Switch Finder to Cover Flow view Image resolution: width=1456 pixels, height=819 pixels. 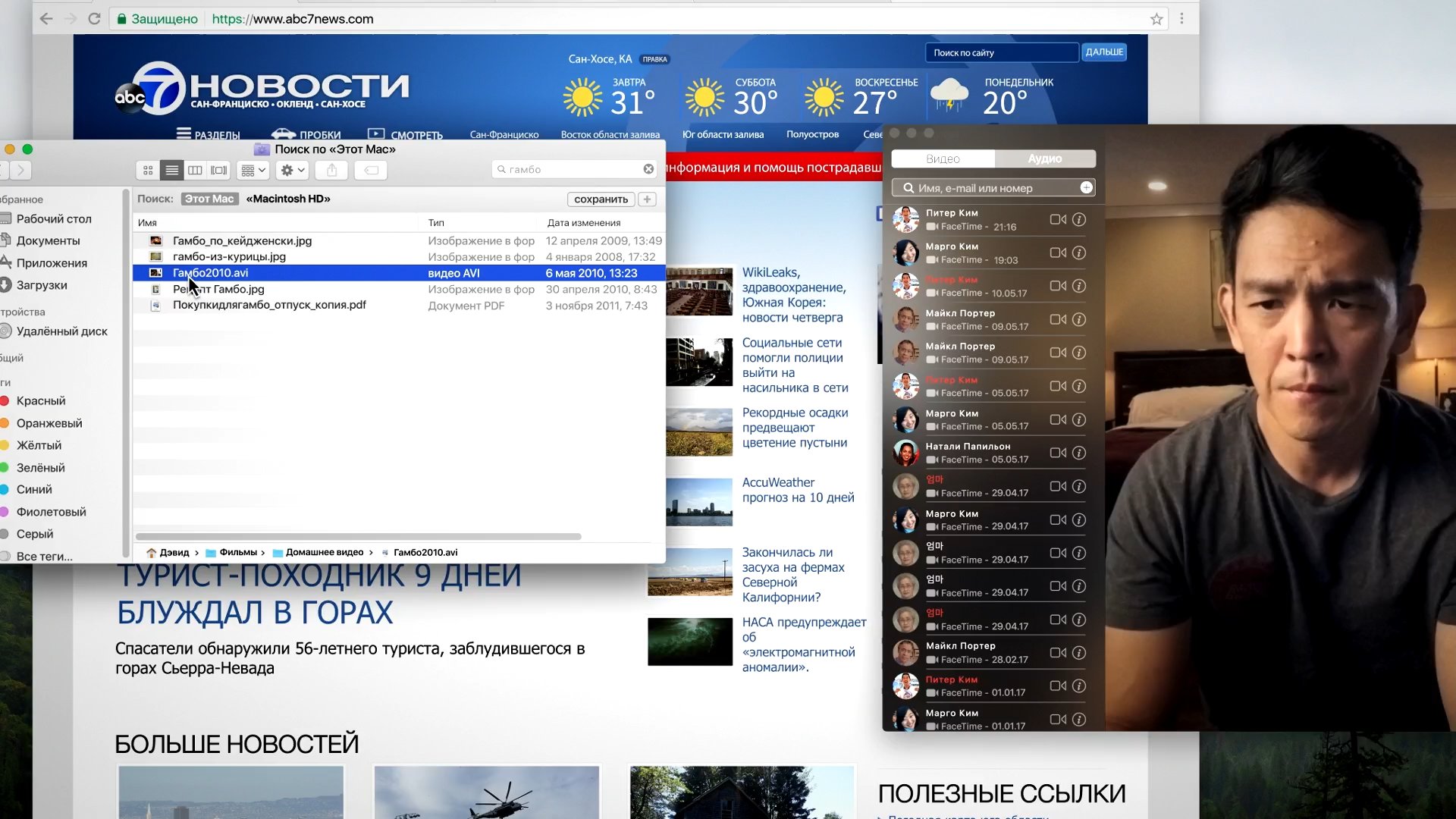(x=219, y=171)
